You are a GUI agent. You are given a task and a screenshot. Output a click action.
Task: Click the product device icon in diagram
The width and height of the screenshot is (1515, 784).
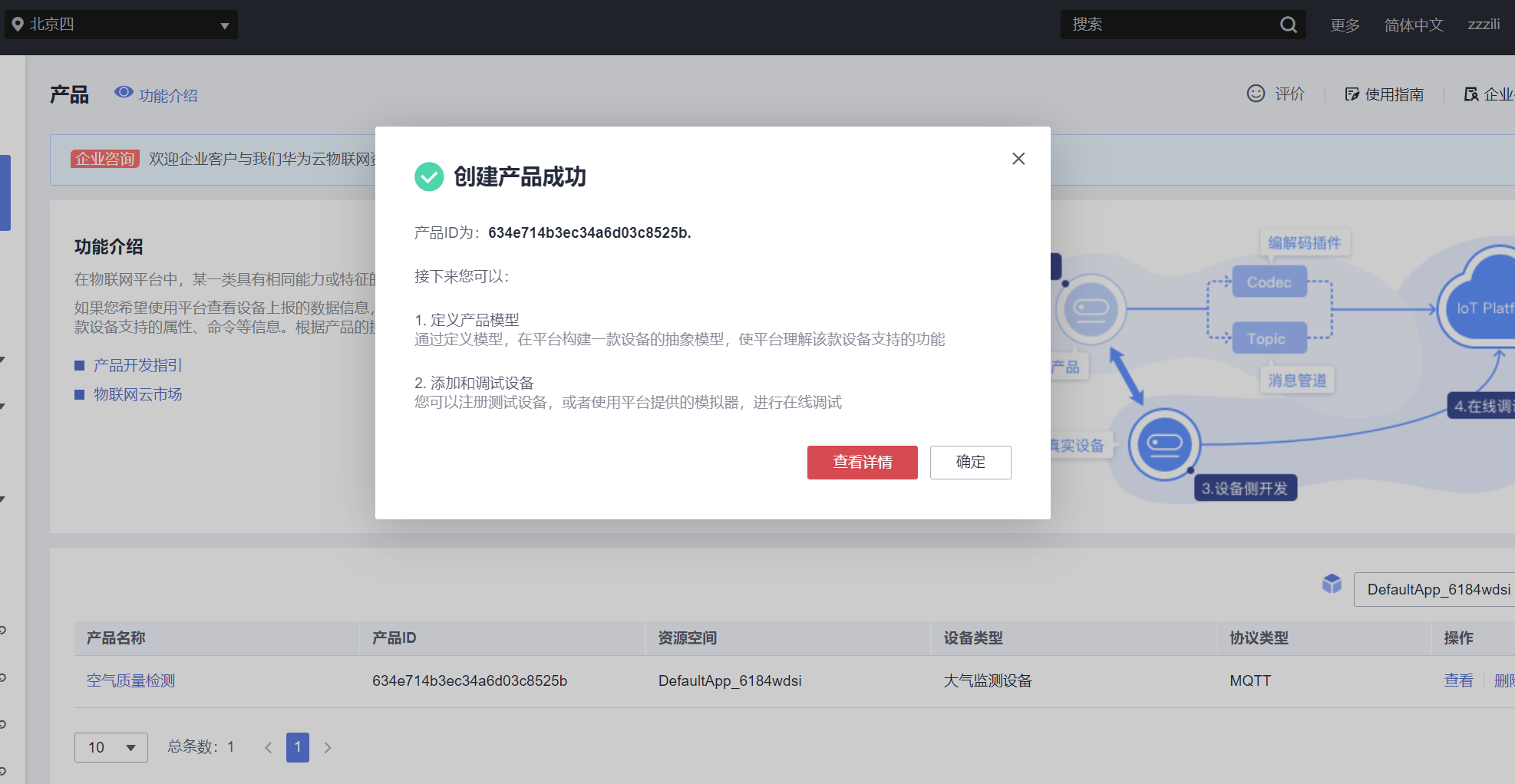[x=1091, y=309]
